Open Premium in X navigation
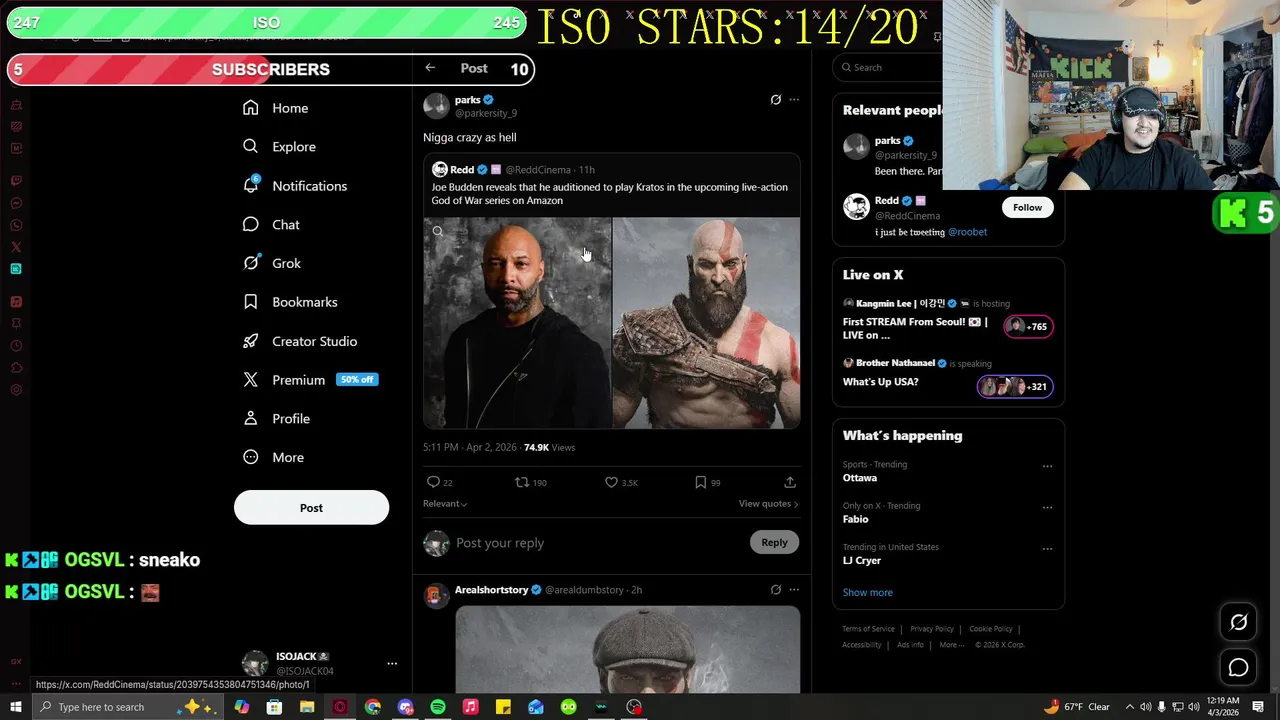The width and height of the screenshot is (1280, 720). 310,380
